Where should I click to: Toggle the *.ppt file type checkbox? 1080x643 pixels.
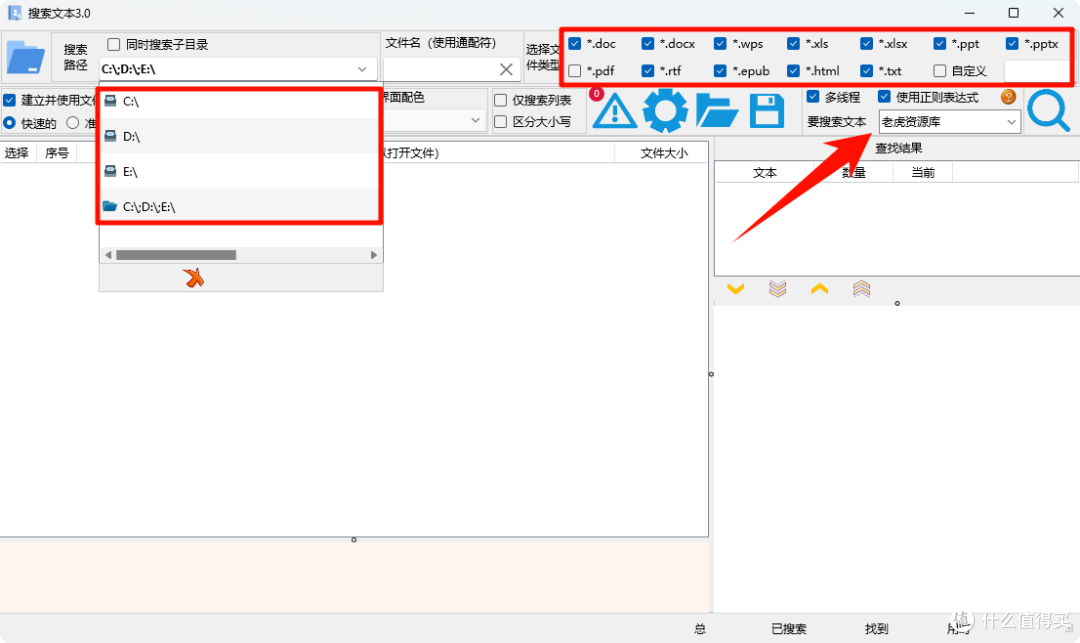pos(939,43)
